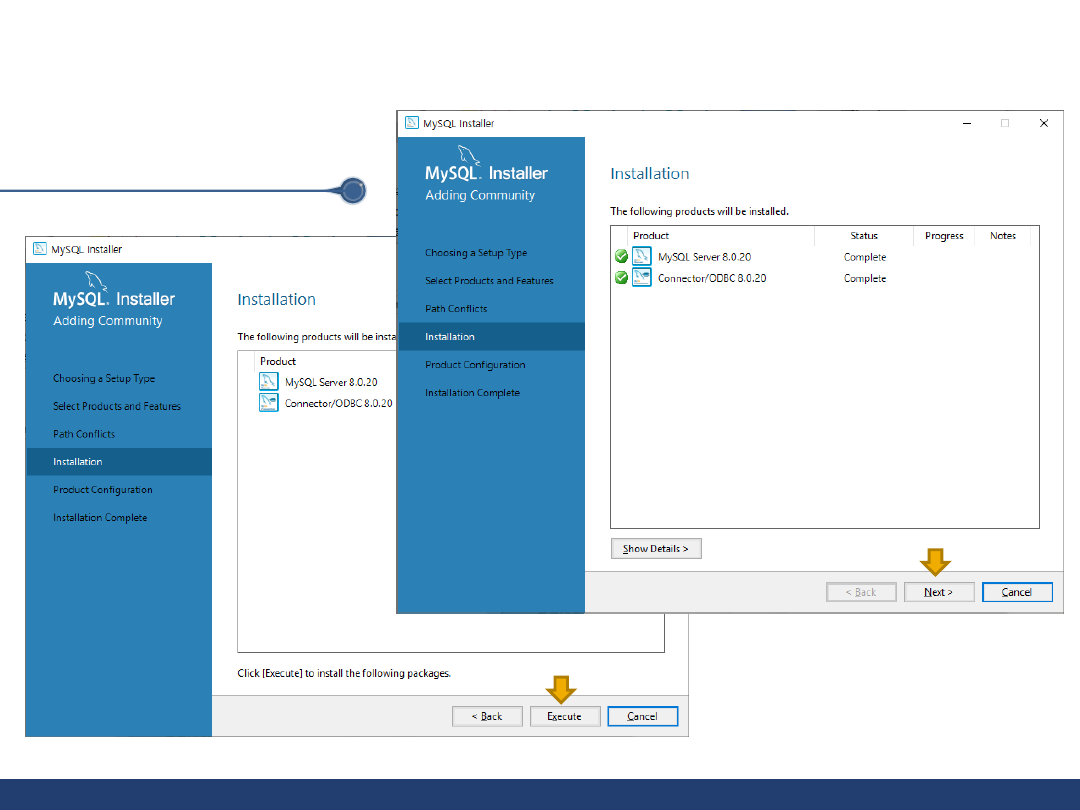Screen dimensions: 1080x810
Task: Select Path Conflicts step in back window sidebar
Action: pos(84,434)
